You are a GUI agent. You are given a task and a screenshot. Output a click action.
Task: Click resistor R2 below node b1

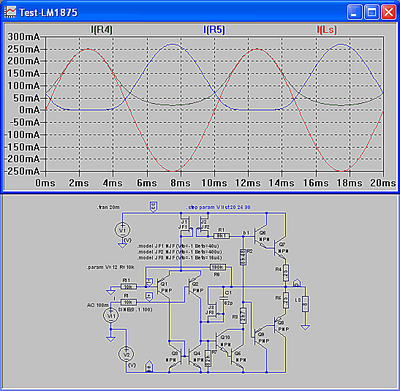pyautogui.click(x=243, y=257)
